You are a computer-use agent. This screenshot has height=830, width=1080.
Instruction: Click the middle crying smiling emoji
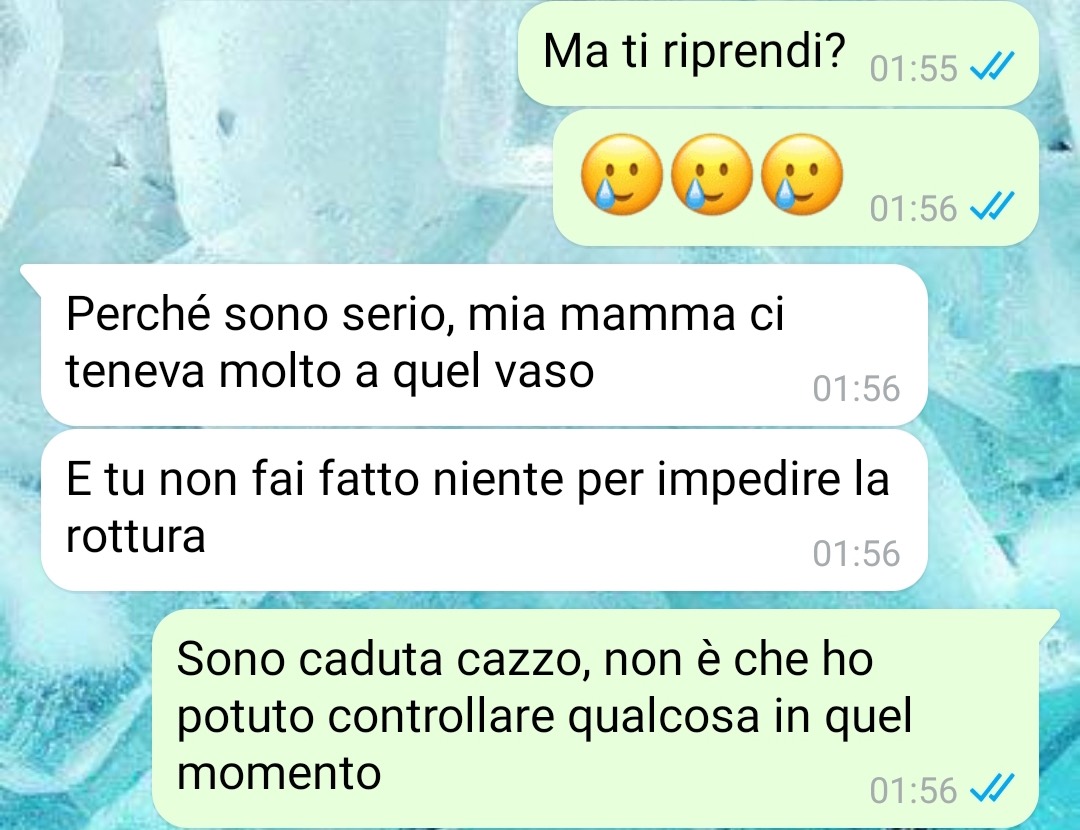pos(712,174)
